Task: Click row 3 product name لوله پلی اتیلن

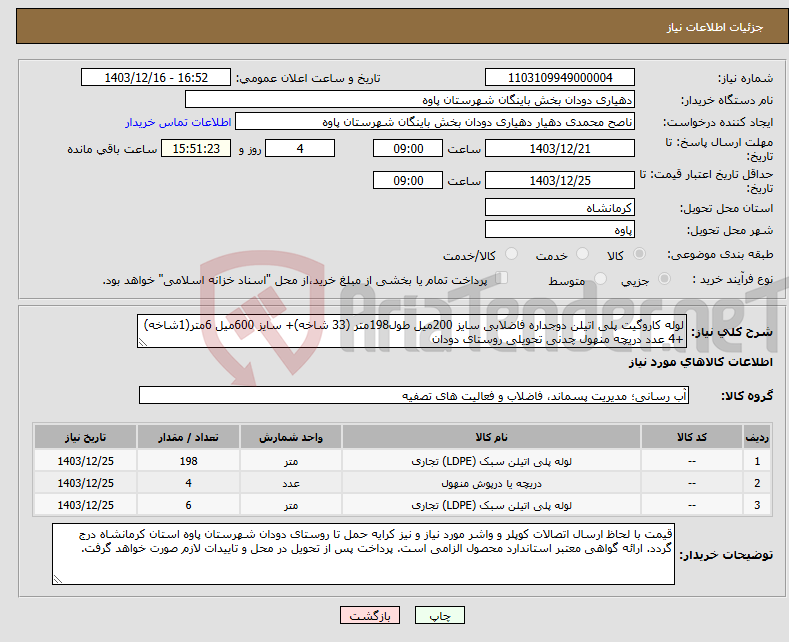Action: coord(491,505)
